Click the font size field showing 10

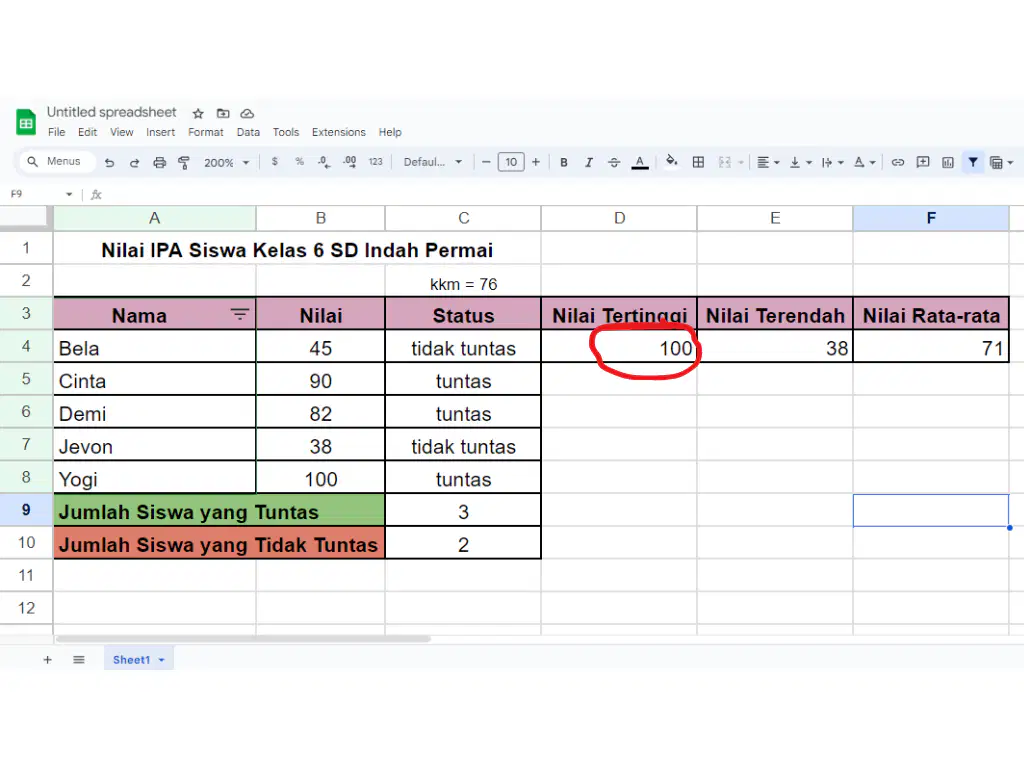click(511, 162)
